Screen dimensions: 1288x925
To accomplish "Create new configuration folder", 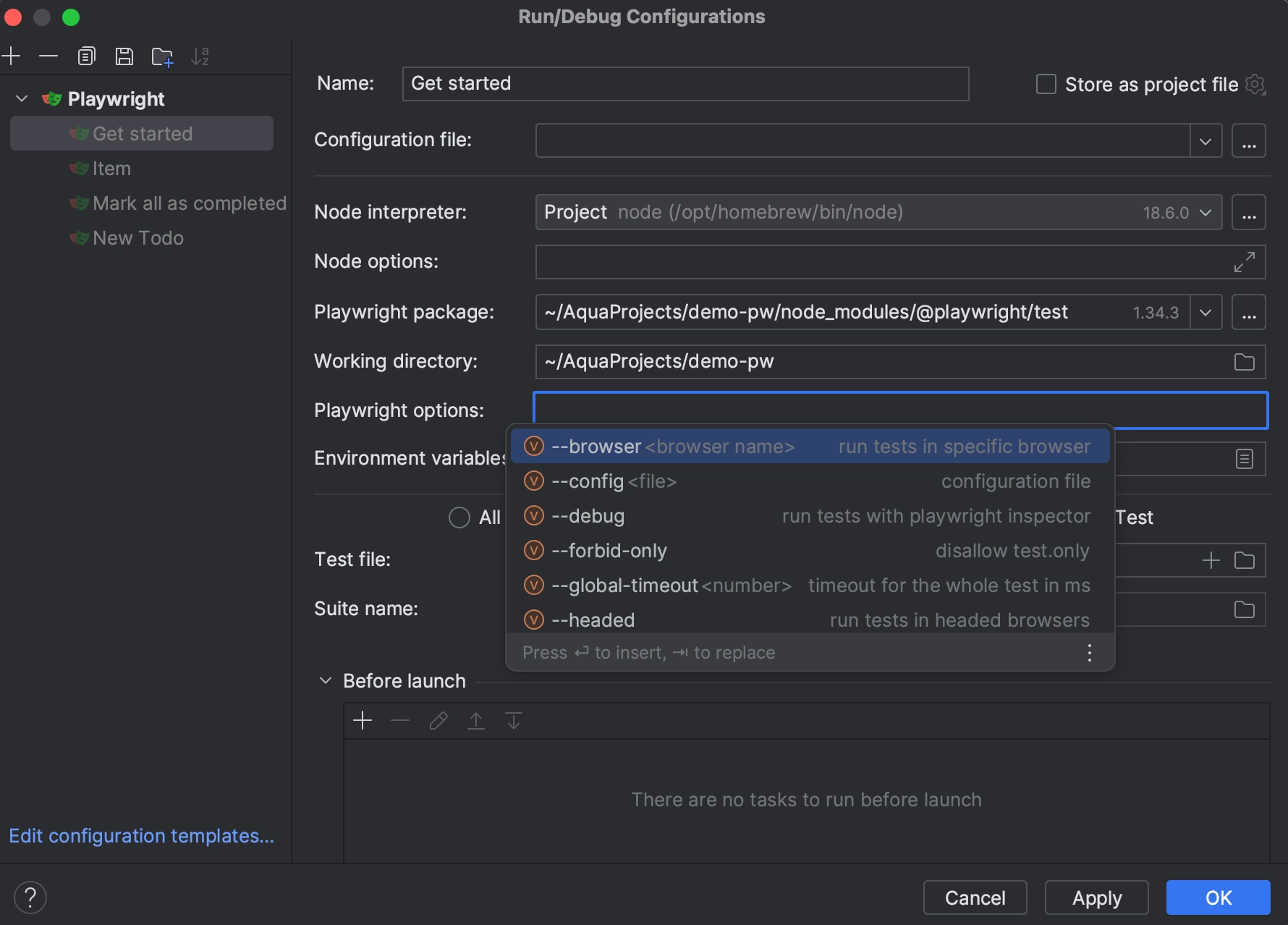I will point(162,56).
